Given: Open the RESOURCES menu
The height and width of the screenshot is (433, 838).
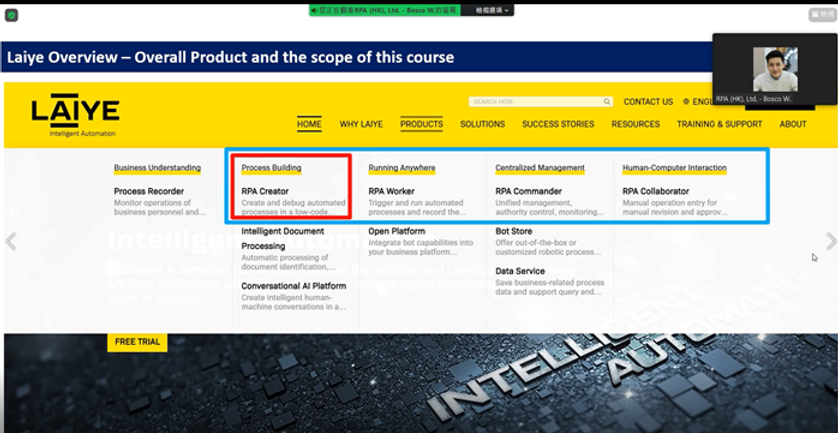Looking at the screenshot, I should [x=635, y=124].
